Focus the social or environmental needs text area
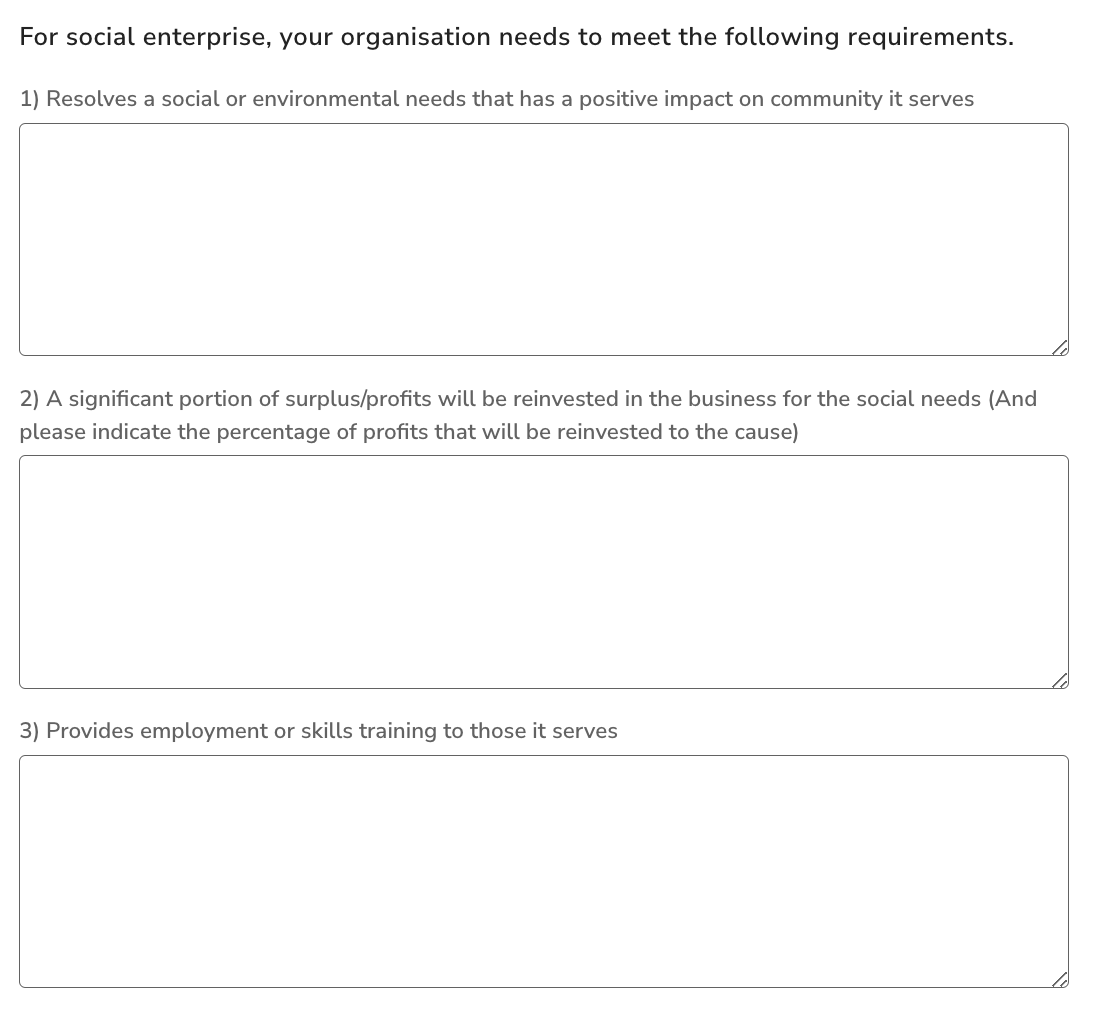1104x1016 pixels. (x=544, y=239)
